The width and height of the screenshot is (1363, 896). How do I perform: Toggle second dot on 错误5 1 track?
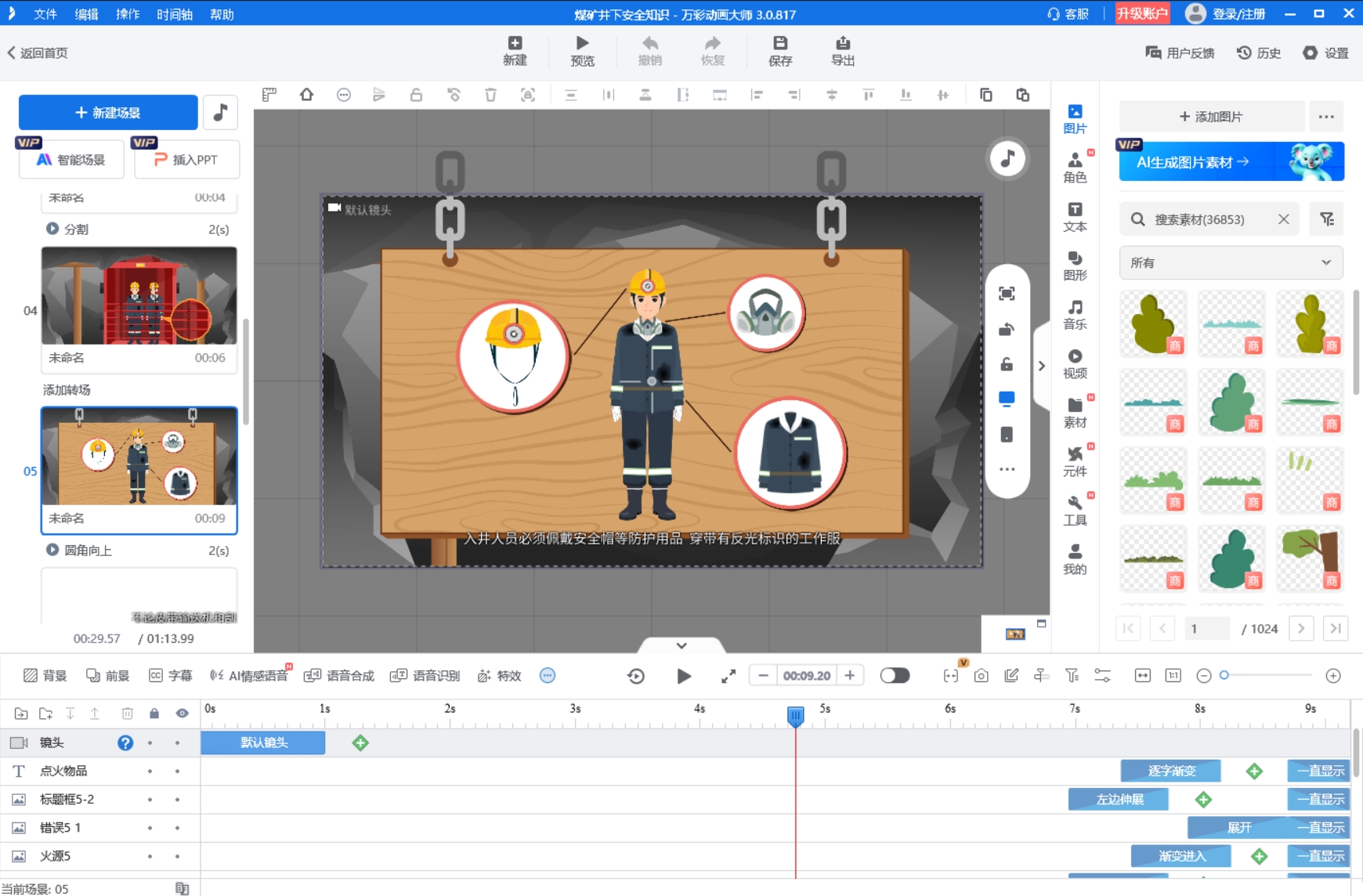point(178,828)
